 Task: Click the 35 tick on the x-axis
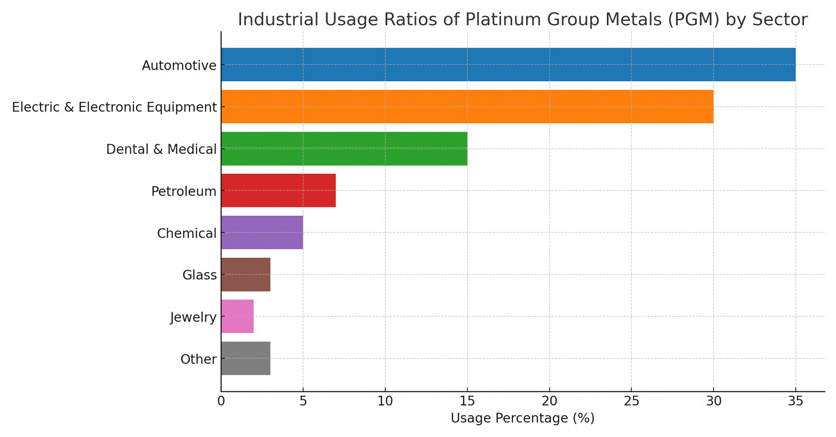click(795, 401)
